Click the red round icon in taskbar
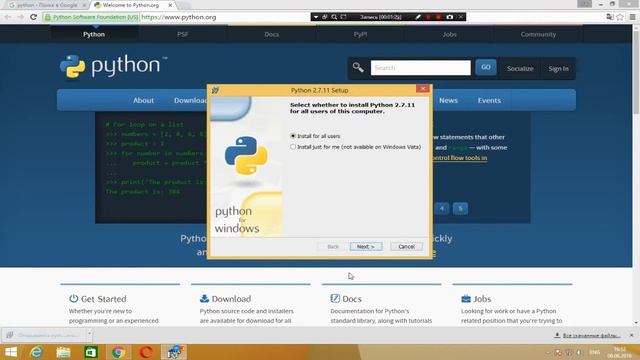The image size is (640, 360). point(146,352)
